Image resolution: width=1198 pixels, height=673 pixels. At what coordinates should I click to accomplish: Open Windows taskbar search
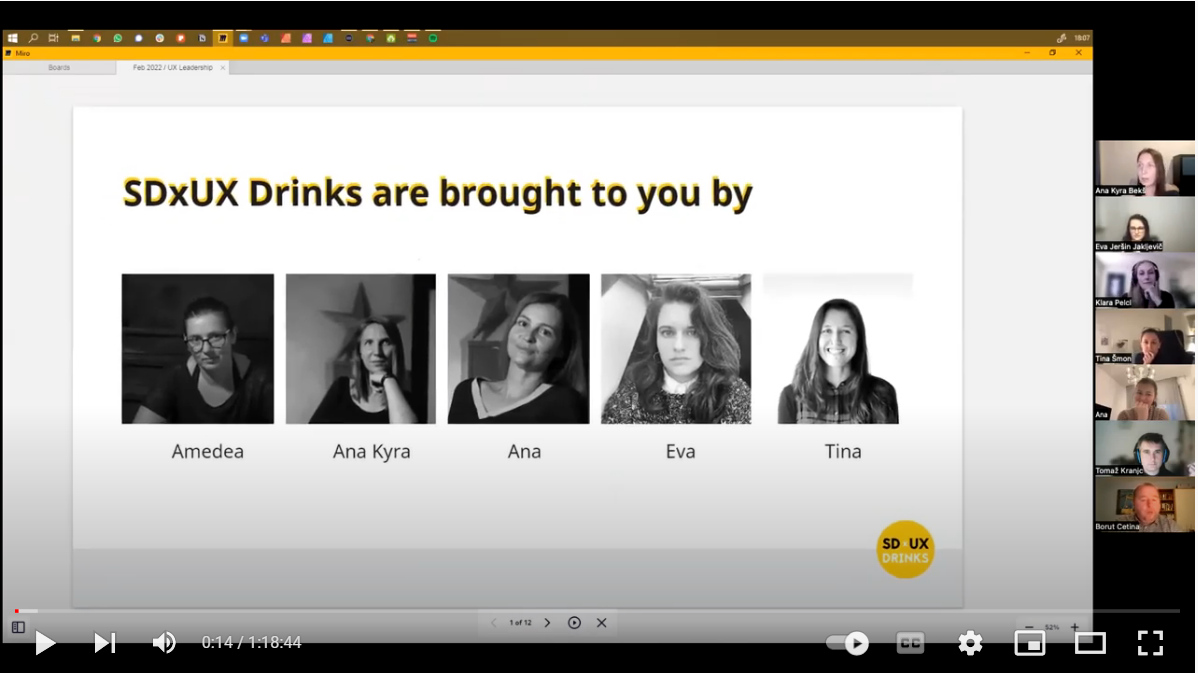tap(33, 37)
